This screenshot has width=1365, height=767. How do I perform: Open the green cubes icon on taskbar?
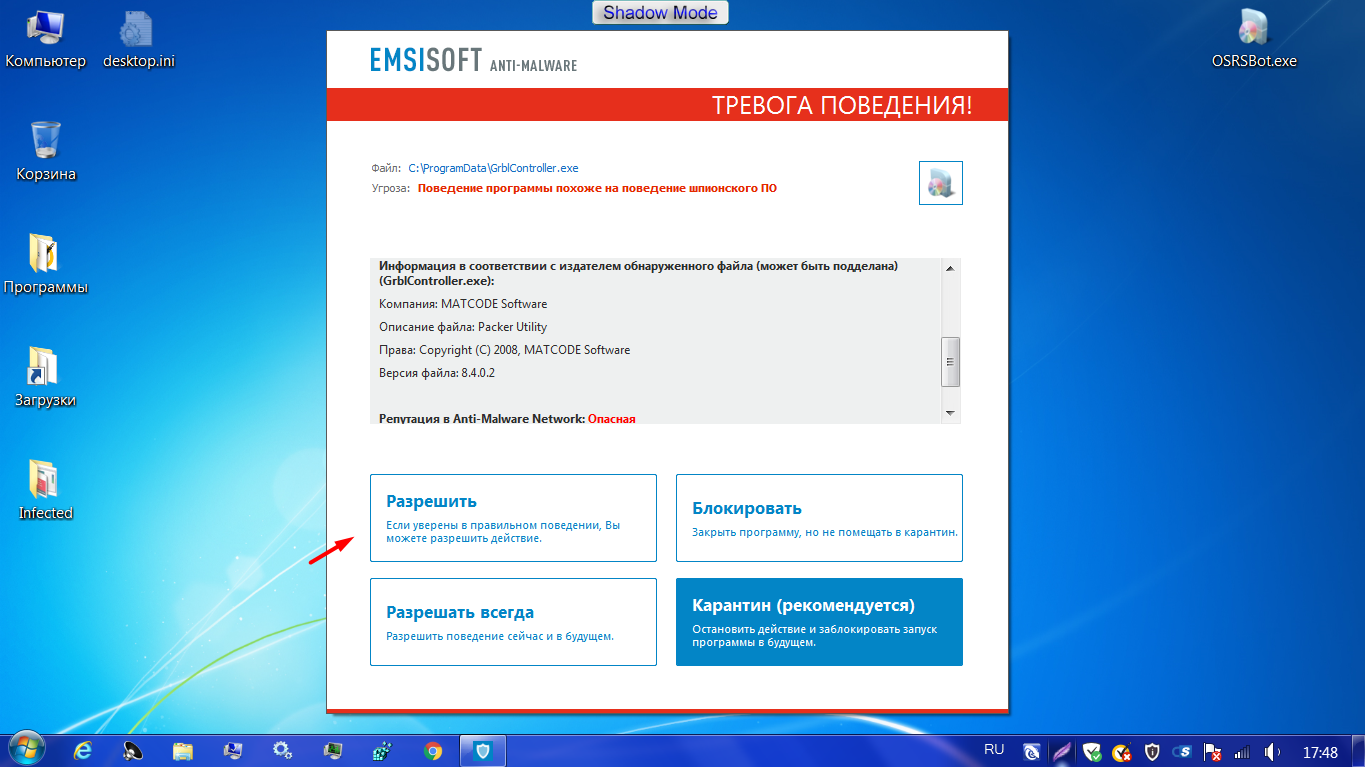pyautogui.click(x=382, y=750)
